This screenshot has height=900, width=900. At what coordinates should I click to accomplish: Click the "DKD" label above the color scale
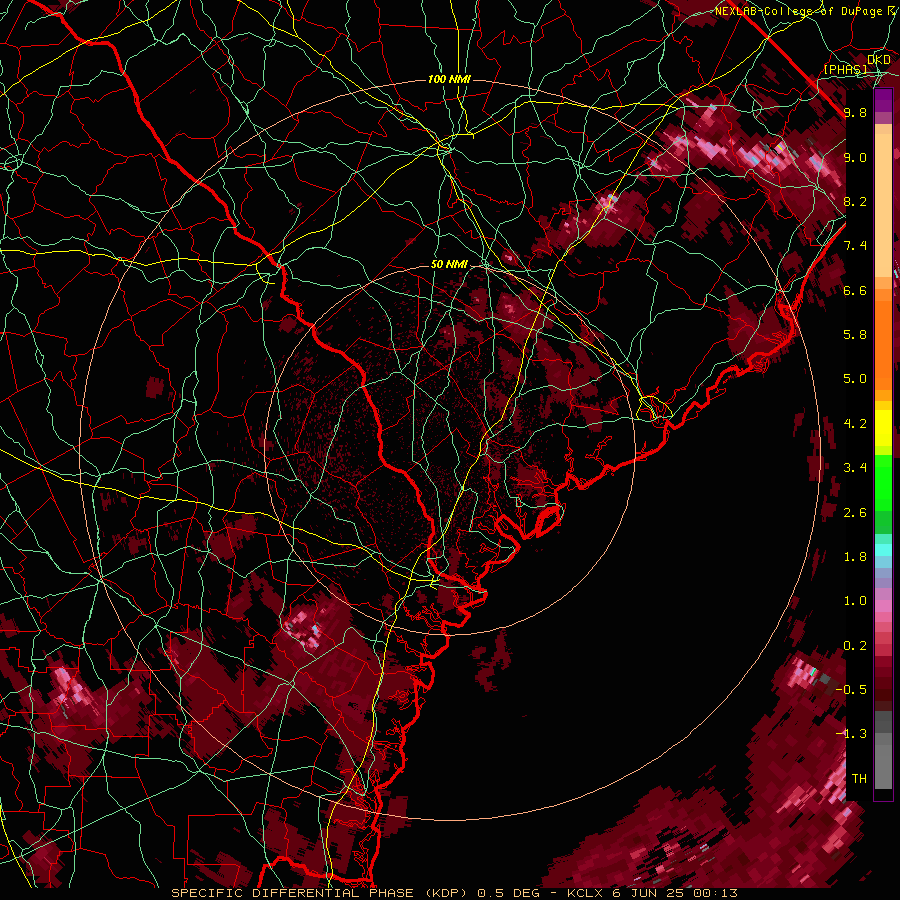[x=879, y=60]
